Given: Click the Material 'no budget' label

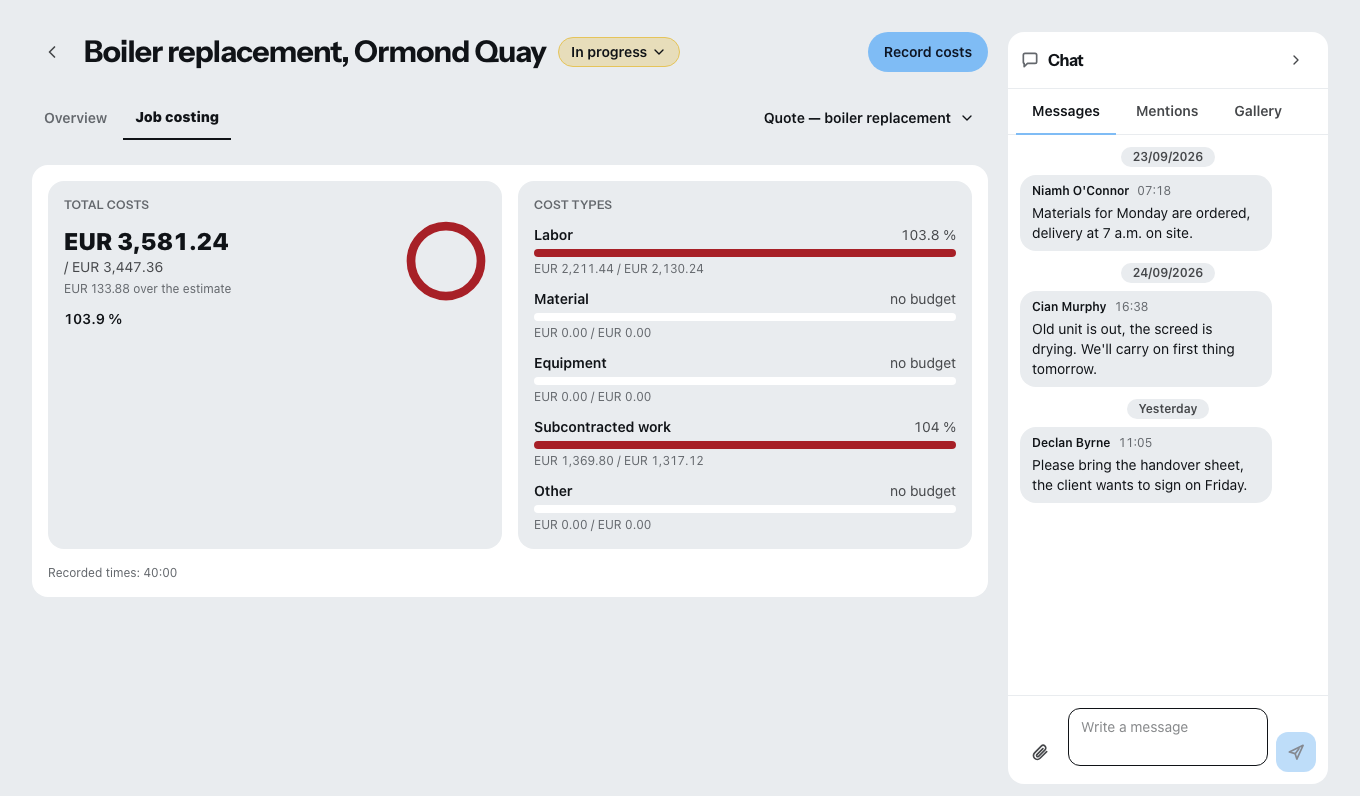Looking at the screenshot, I should coord(923,299).
